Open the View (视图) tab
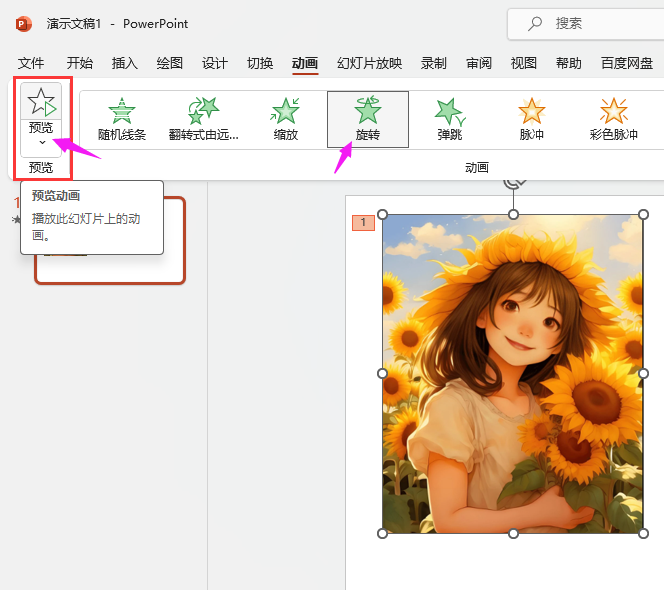 click(524, 63)
